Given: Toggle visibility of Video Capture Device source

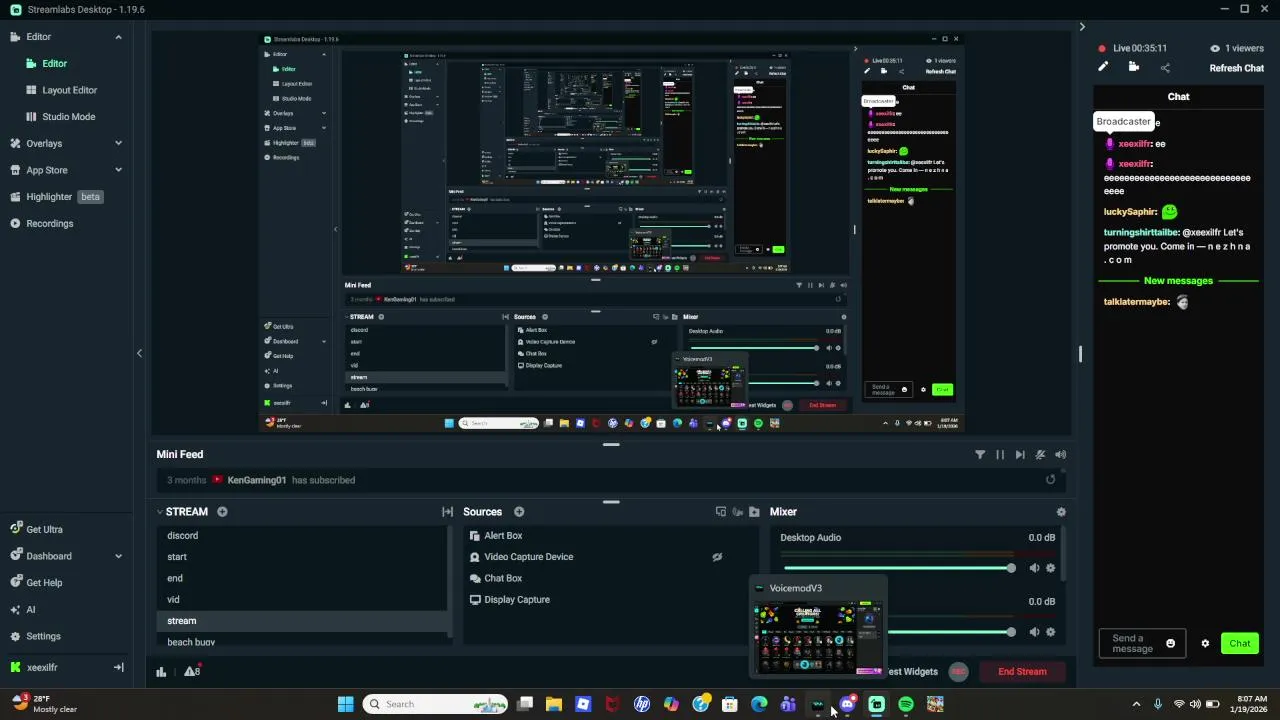Looking at the screenshot, I should click(x=717, y=557).
